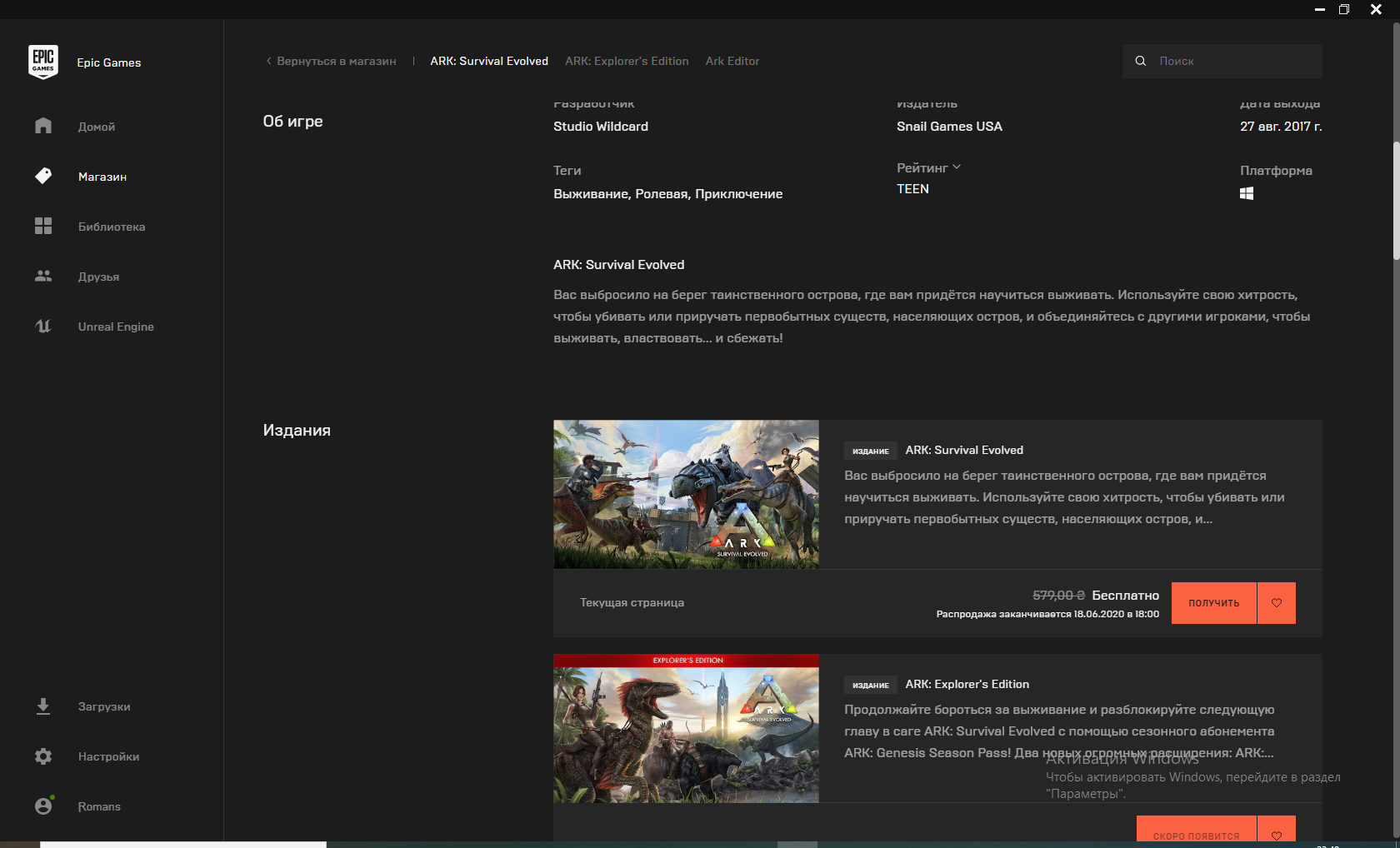Open Настройки in sidebar

click(x=108, y=756)
